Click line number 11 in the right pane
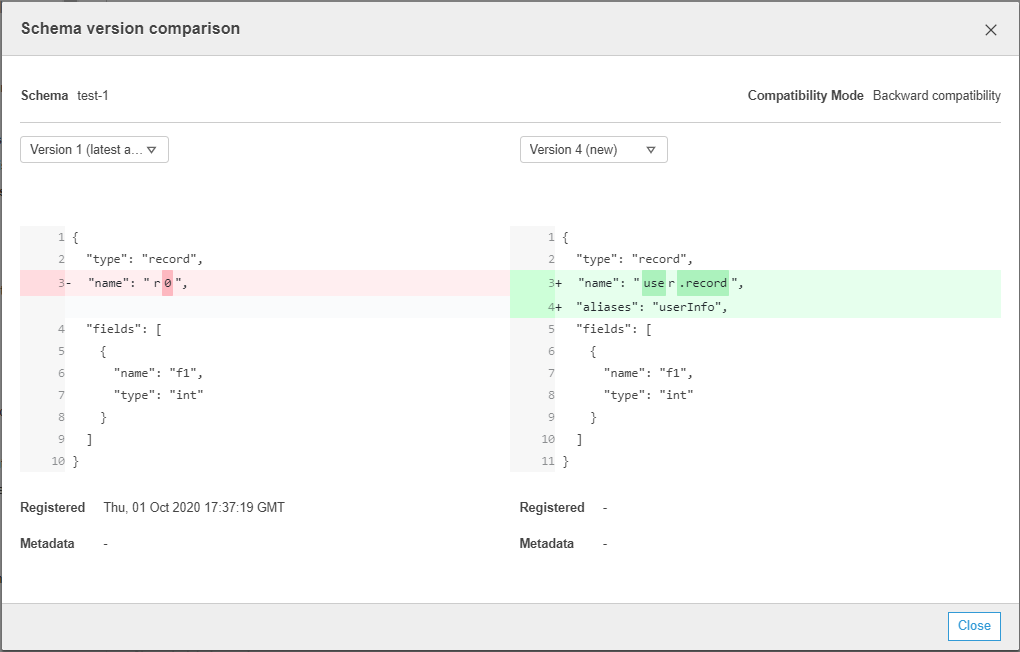 point(547,461)
